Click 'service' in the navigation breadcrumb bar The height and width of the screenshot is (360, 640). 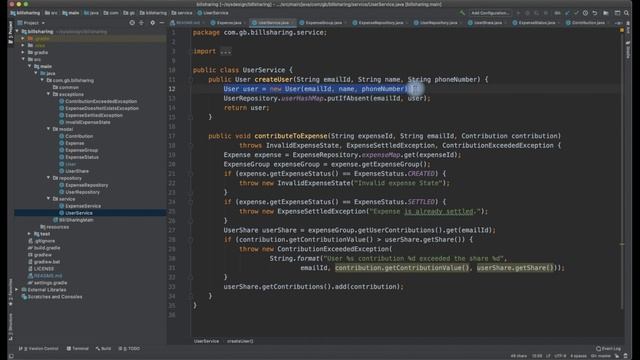(x=182, y=13)
